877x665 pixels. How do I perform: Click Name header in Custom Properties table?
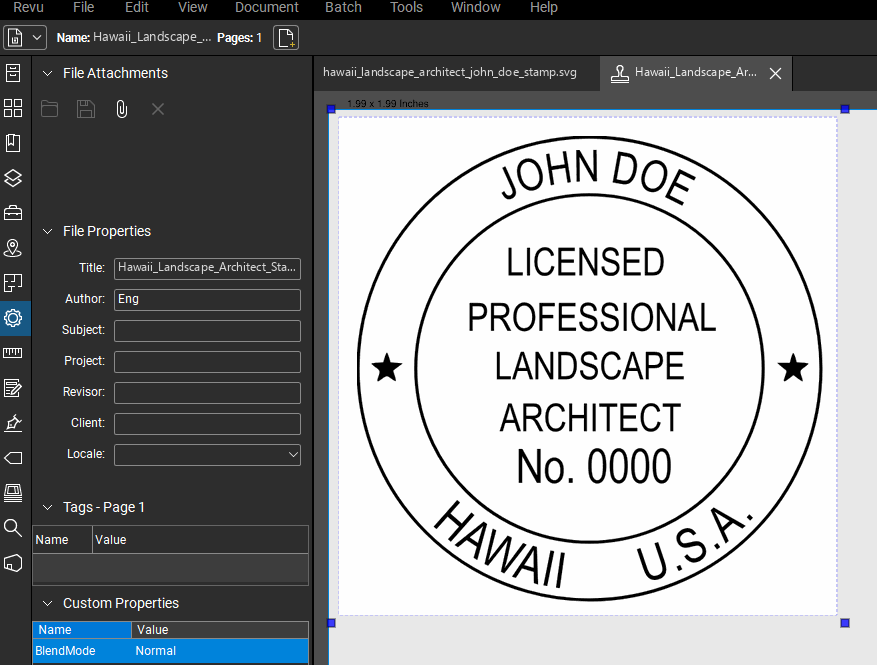[x=82, y=630]
